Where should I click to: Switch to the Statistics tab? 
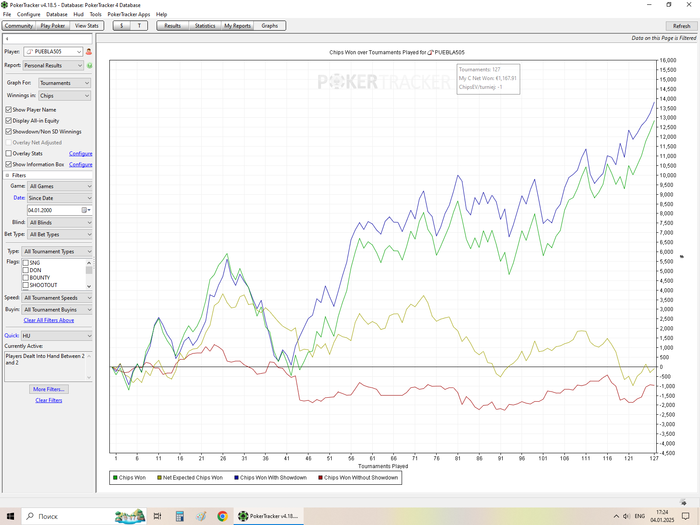(x=204, y=26)
